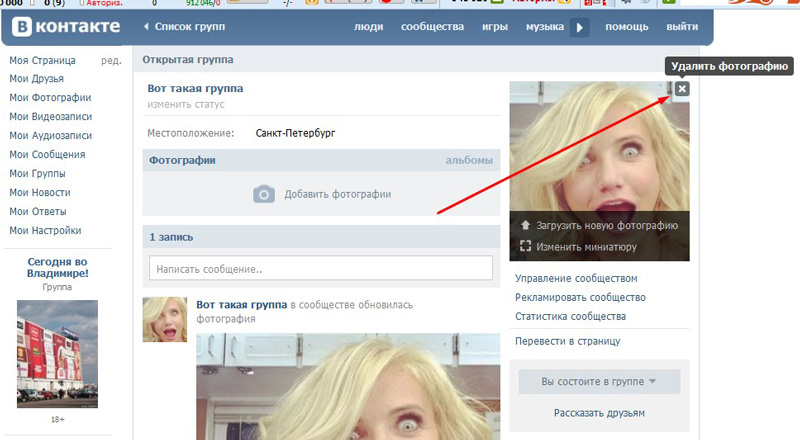Open Мои Сообщения

pyautogui.click(x=47, y=154)
